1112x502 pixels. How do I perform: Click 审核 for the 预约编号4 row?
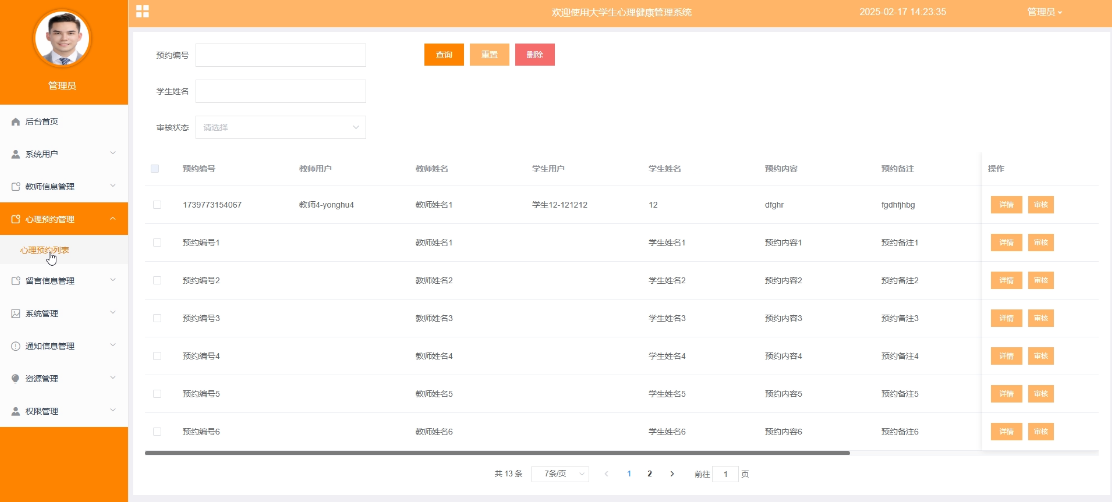(1040, 356)
